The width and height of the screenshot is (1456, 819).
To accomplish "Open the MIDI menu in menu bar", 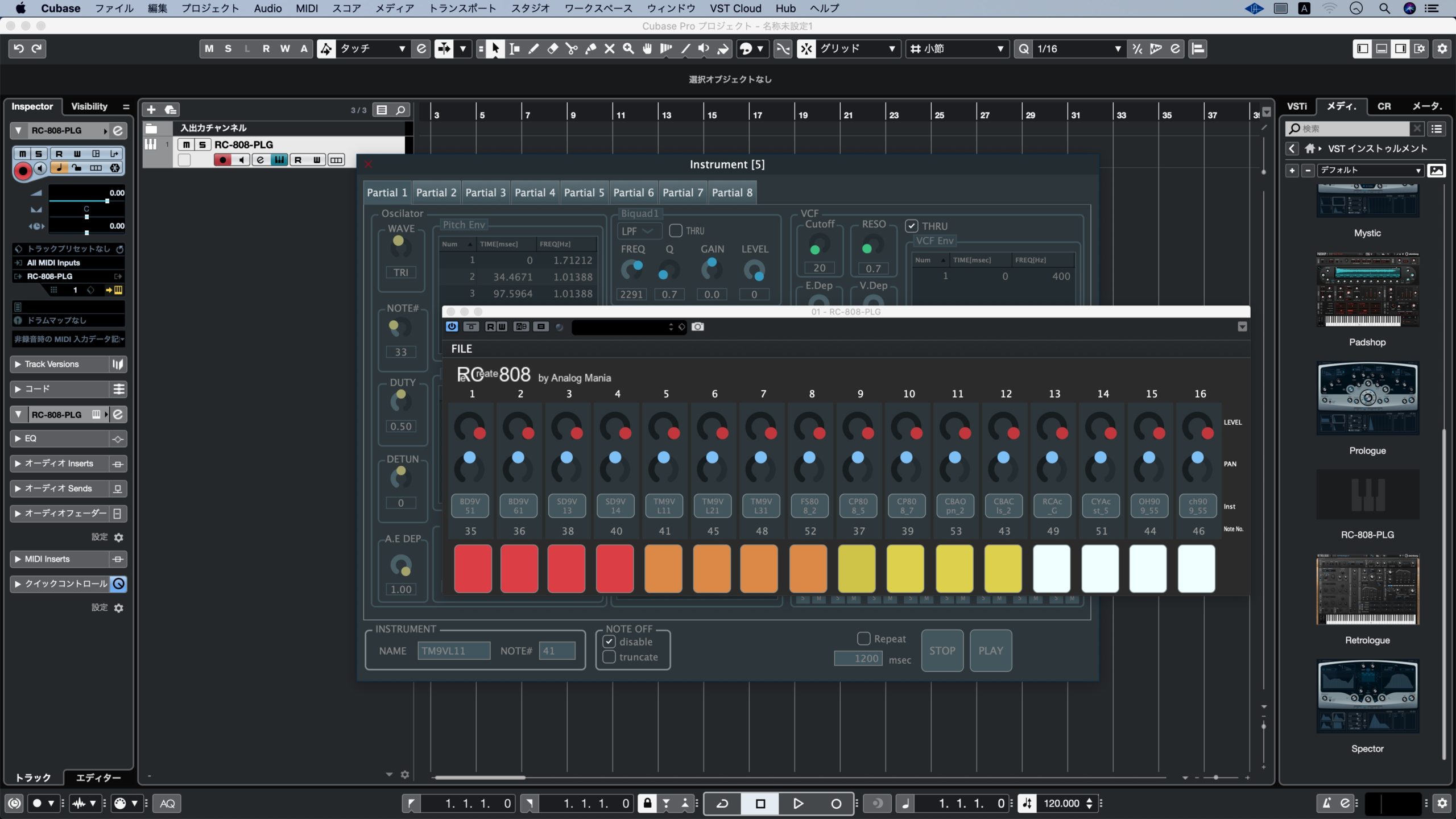I will 307,9.
